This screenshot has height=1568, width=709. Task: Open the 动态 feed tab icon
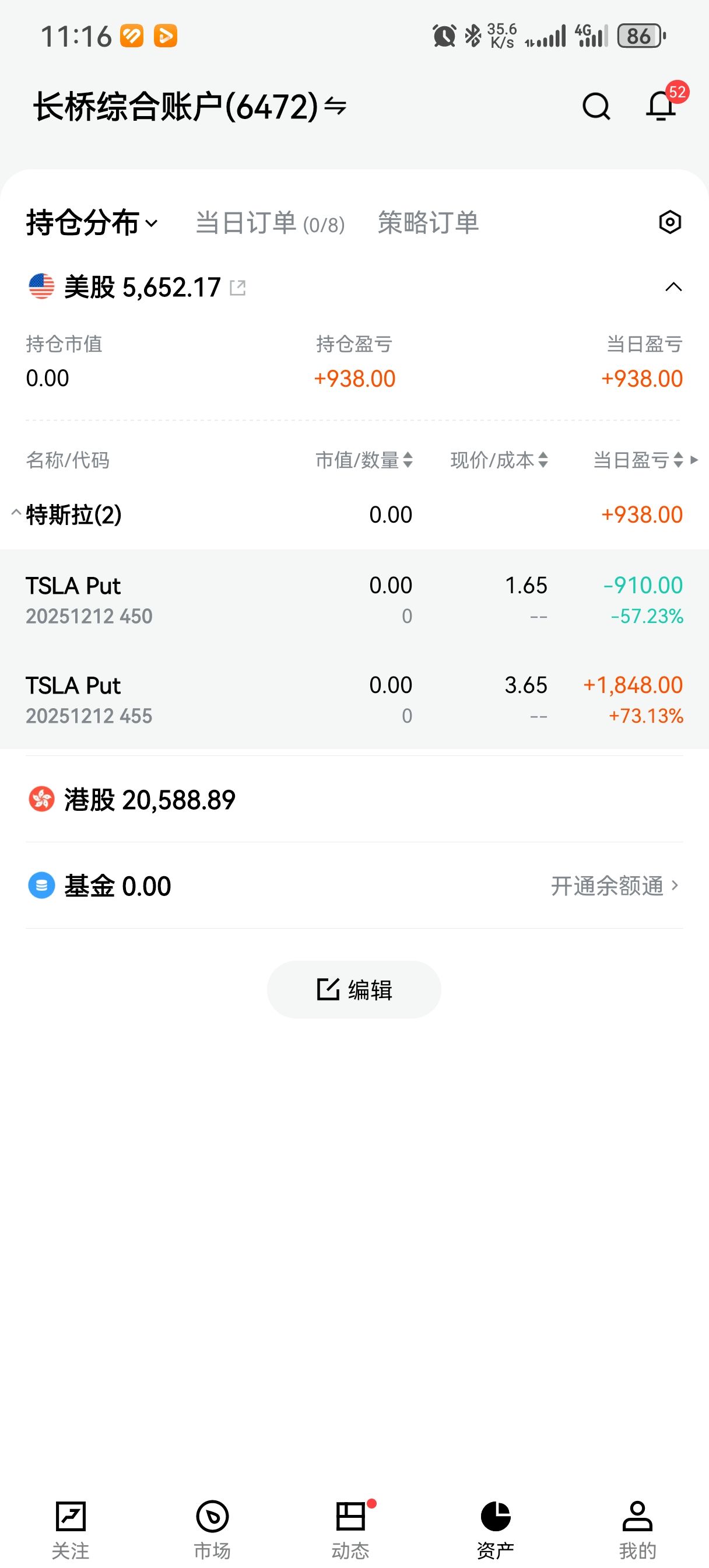(x=350, y=1517)
